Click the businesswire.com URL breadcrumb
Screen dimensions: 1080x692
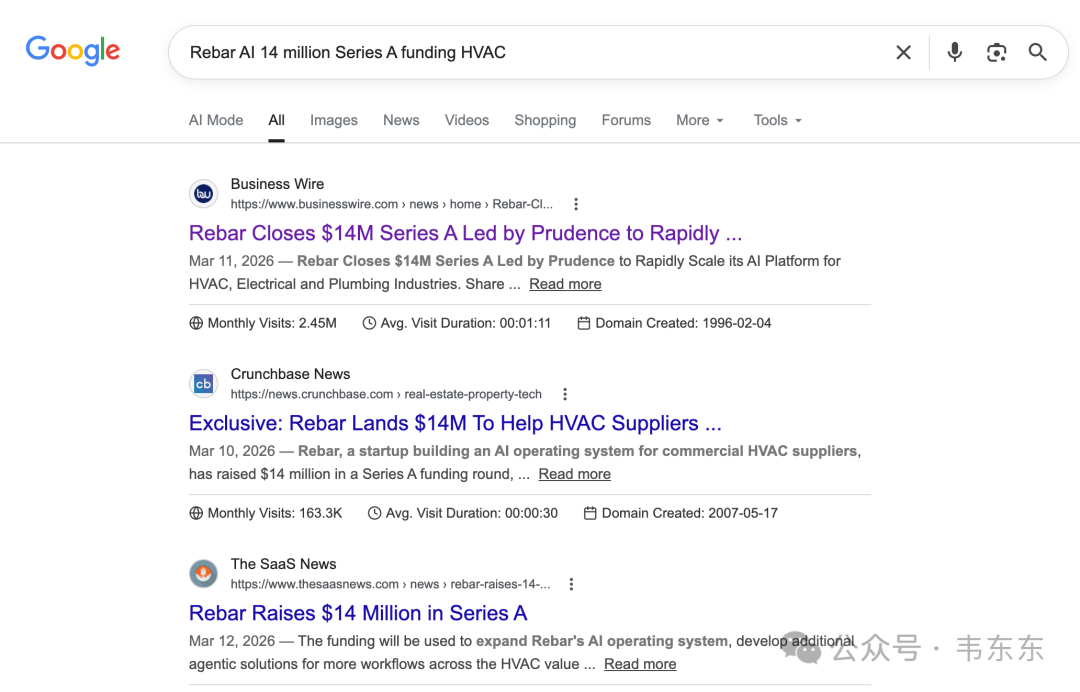[x=391, y=204]
